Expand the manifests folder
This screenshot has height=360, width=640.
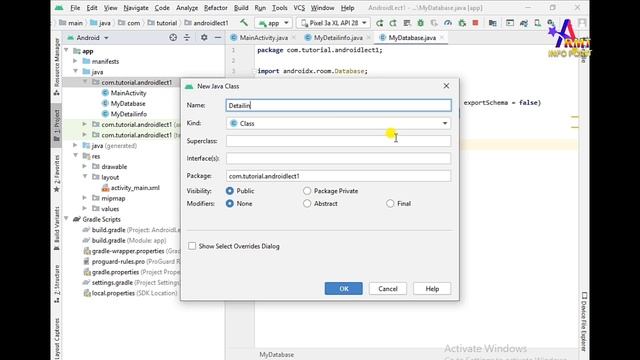(x=76, y=61)
